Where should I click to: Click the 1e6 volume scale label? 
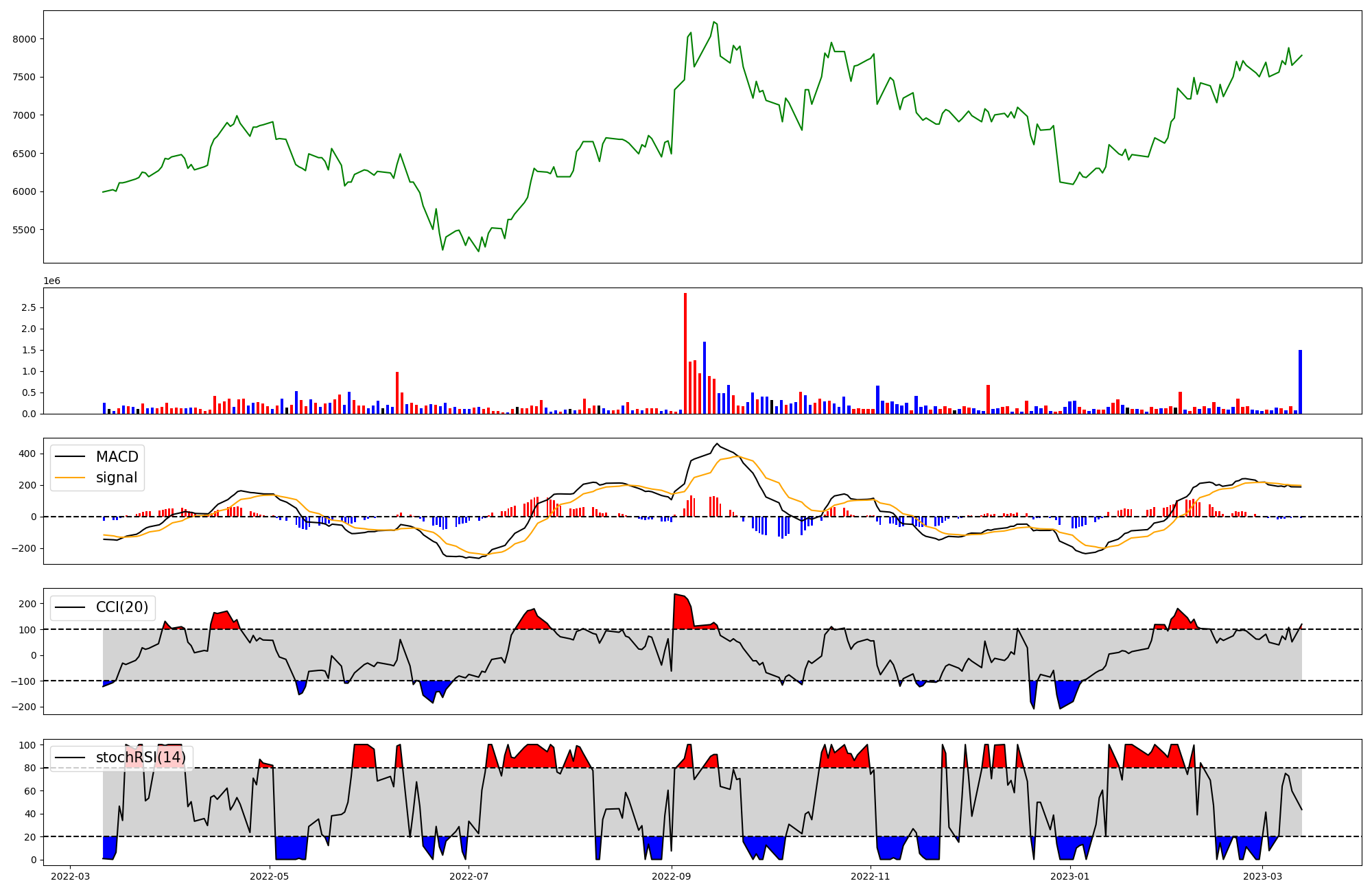click(x=52, y=281)
